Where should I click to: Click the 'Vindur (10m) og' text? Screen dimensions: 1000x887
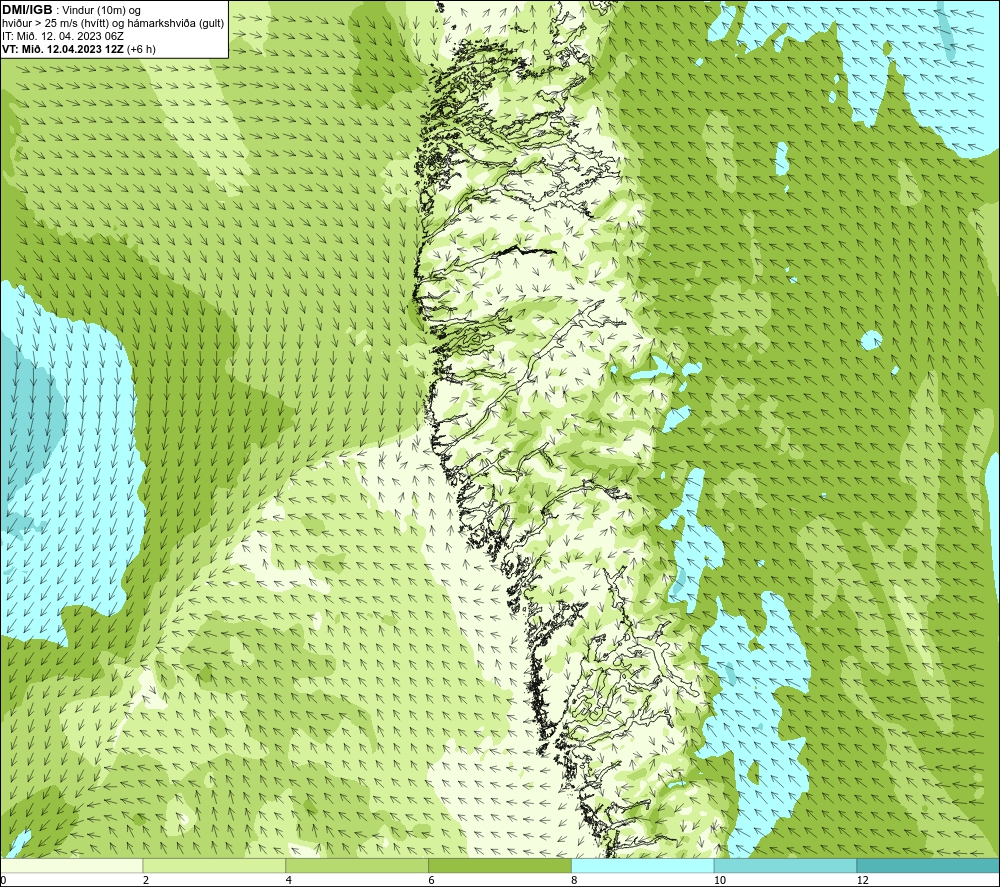pyautogui.click(x=103, y=11)
